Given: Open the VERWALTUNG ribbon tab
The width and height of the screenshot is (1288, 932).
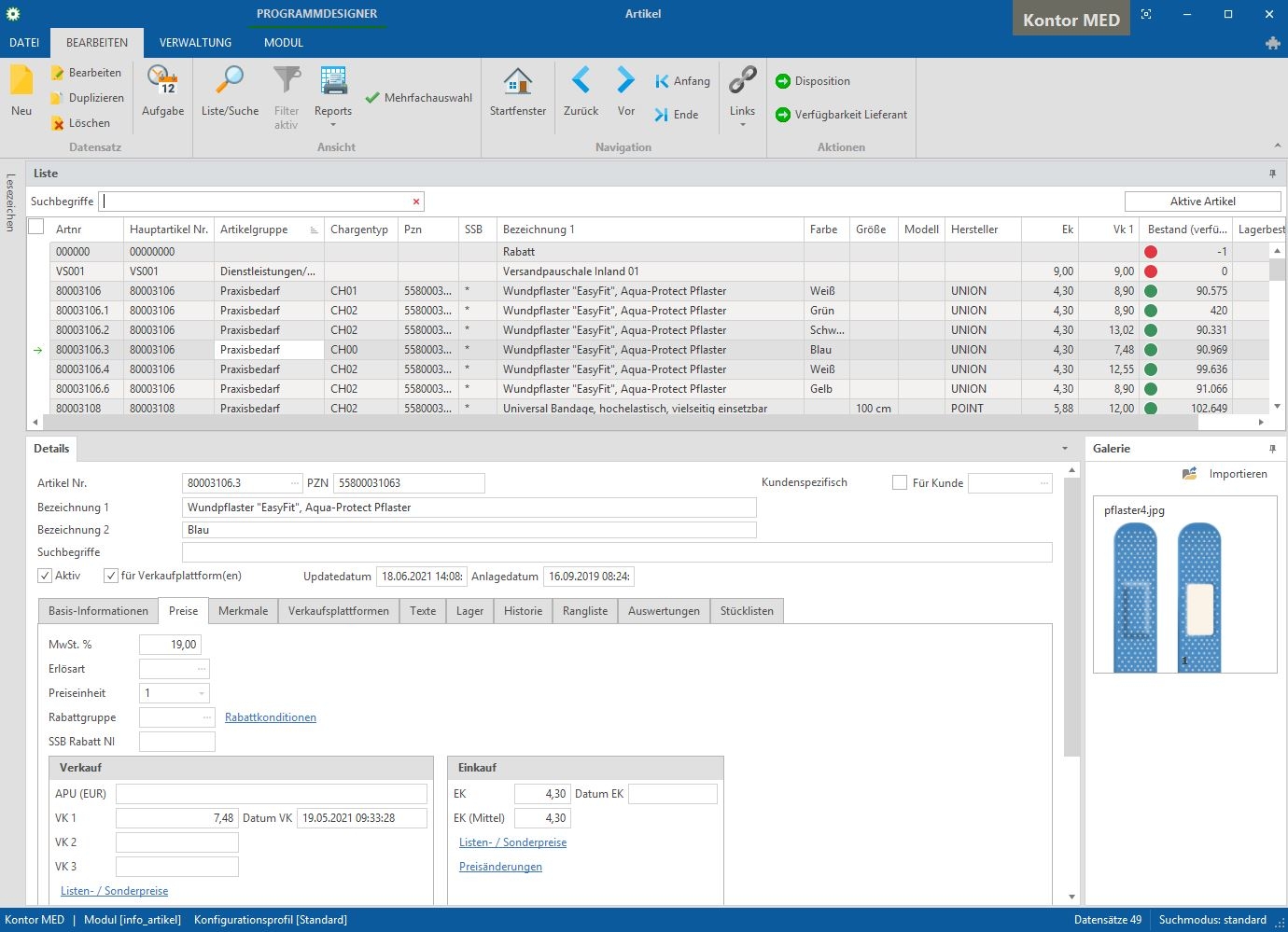Looking at the screenshot, I should (x=195, y=43).
